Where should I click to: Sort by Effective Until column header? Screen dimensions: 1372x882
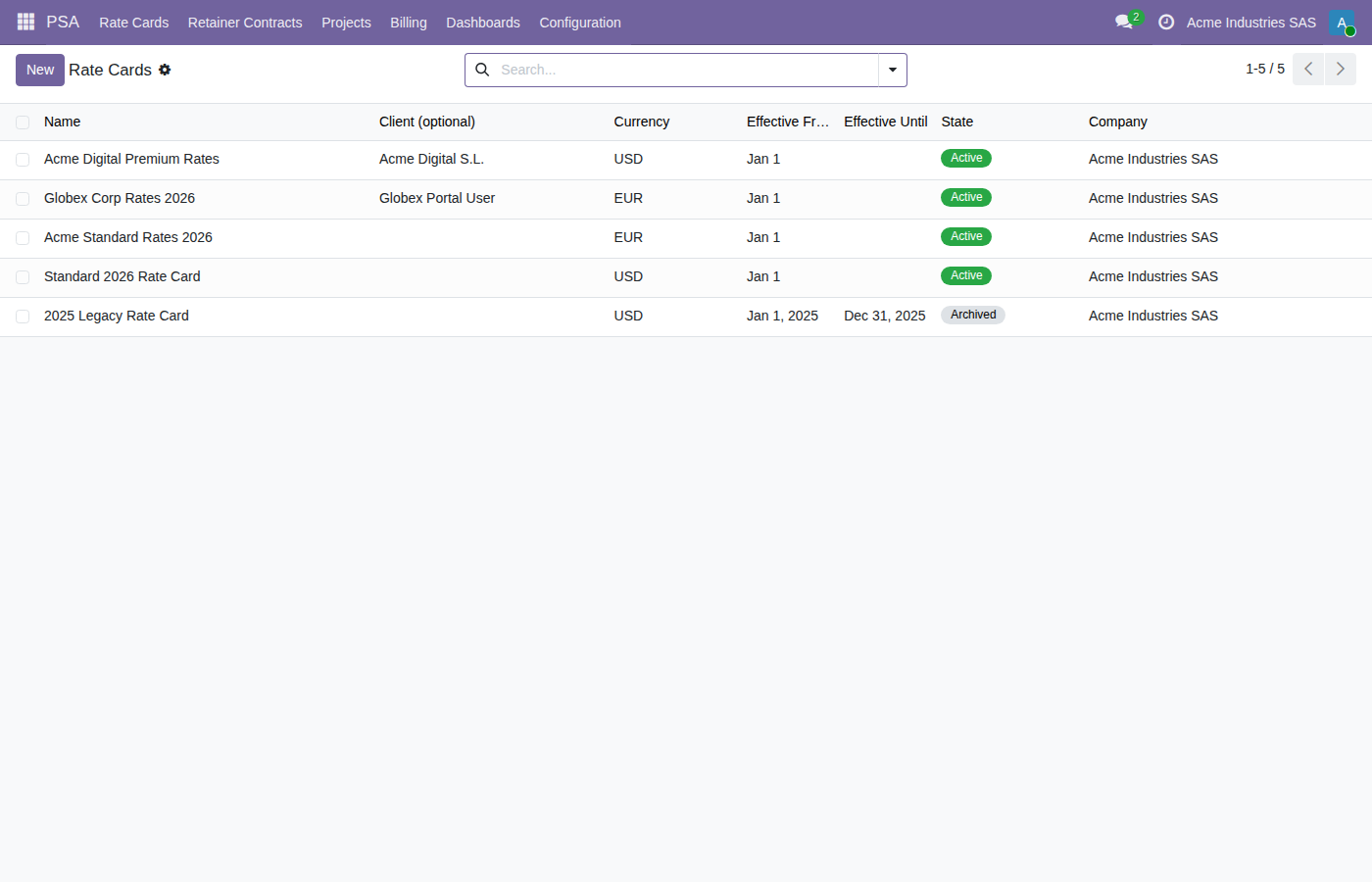886,122
